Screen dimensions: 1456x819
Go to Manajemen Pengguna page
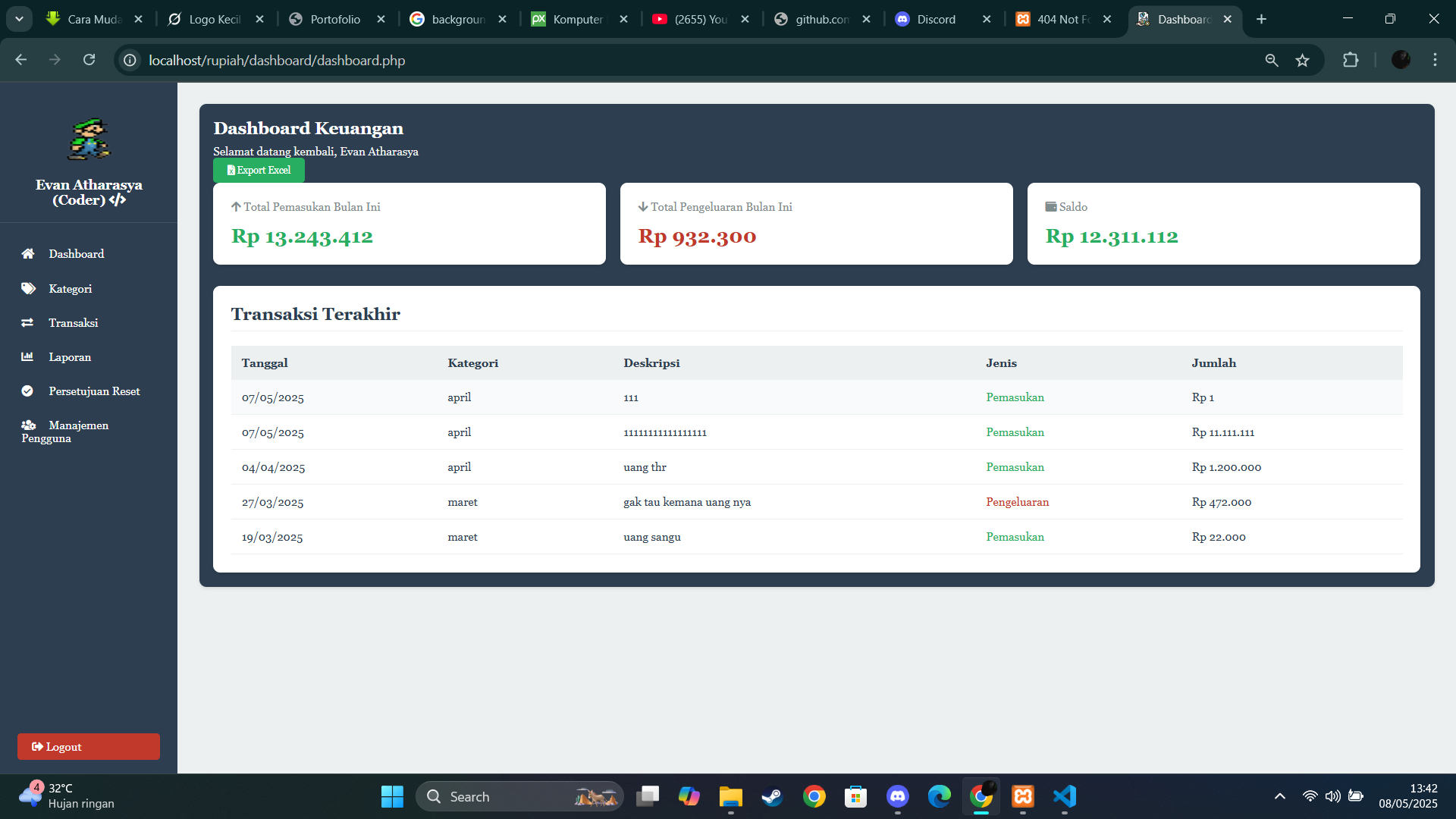[65, 431]
